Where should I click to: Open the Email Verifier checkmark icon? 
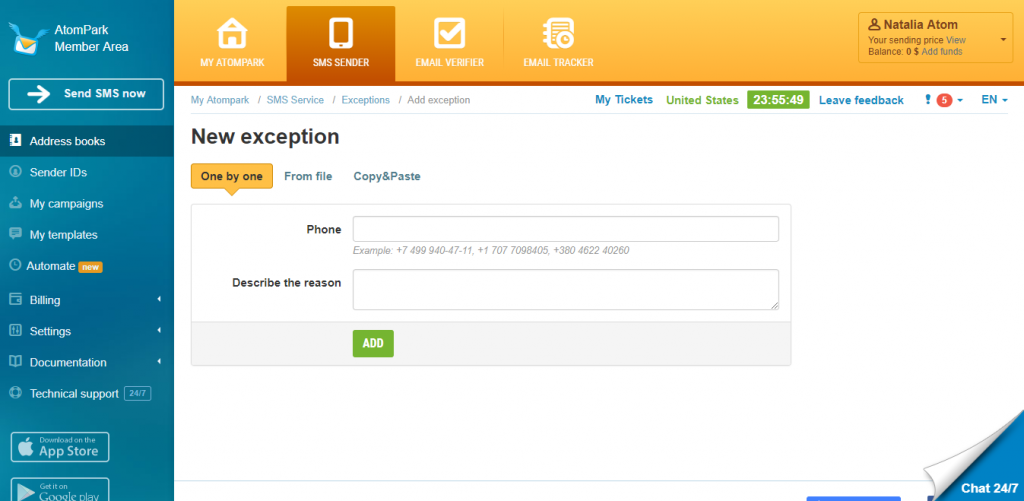point(449,33)
